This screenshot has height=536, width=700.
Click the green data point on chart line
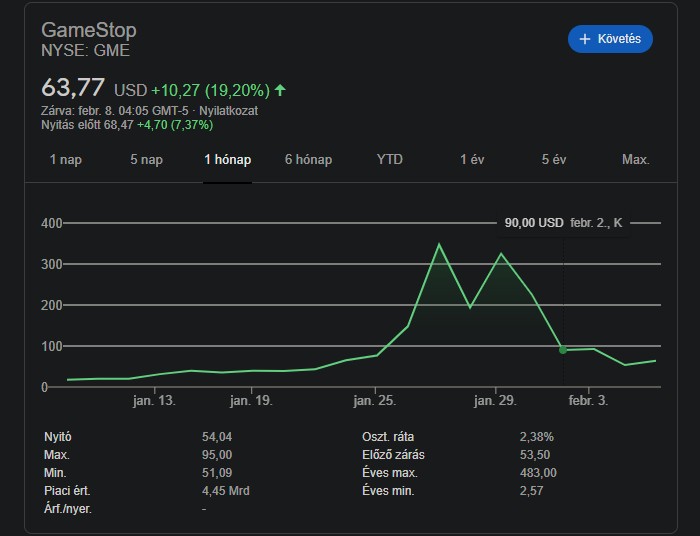click(x=563, y=350)
